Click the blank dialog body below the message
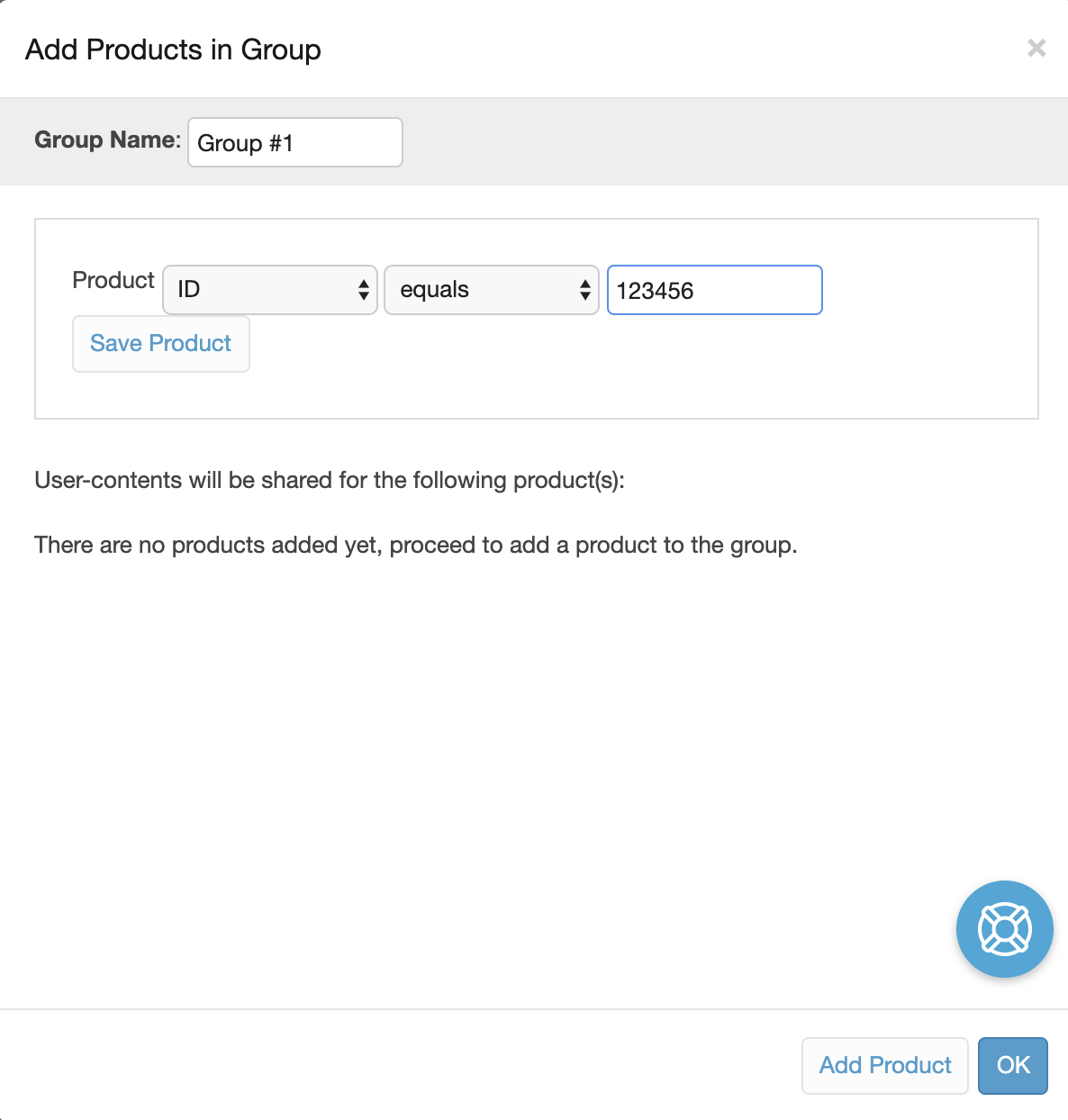Screen dimensions: 1068x1120 coord(450,765)
